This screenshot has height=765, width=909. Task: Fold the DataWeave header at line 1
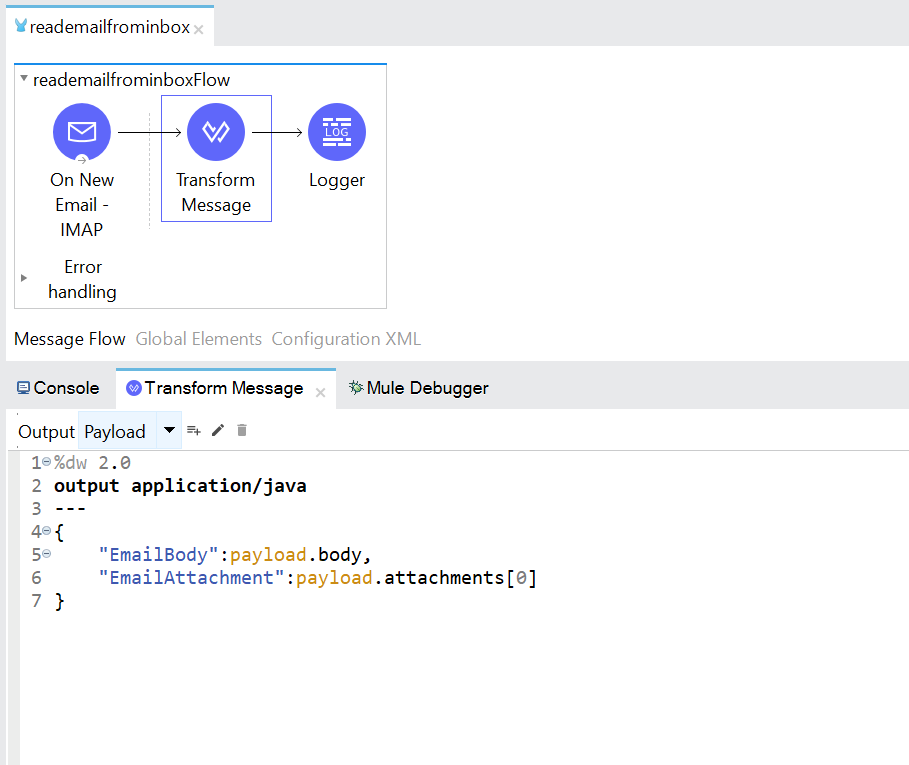(x=46, y=462)
